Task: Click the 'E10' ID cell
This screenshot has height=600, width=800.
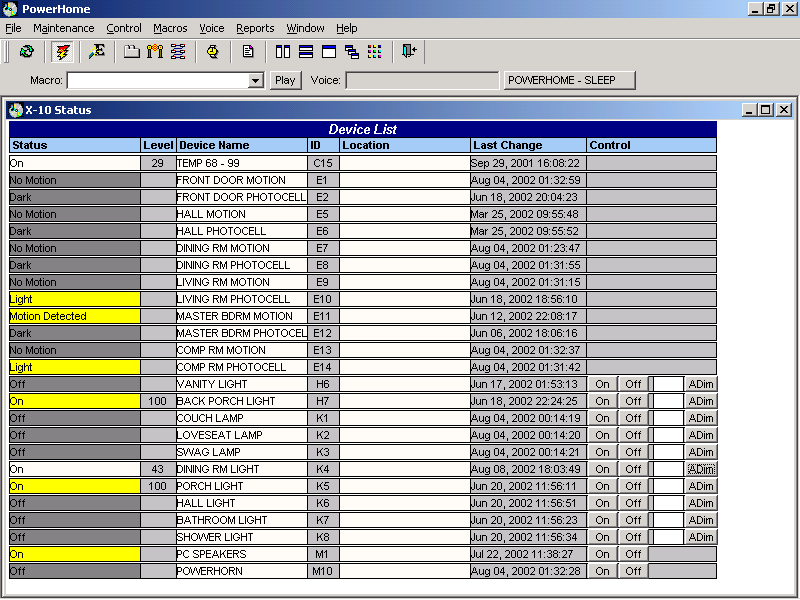Action: click(x=323, y=299)
